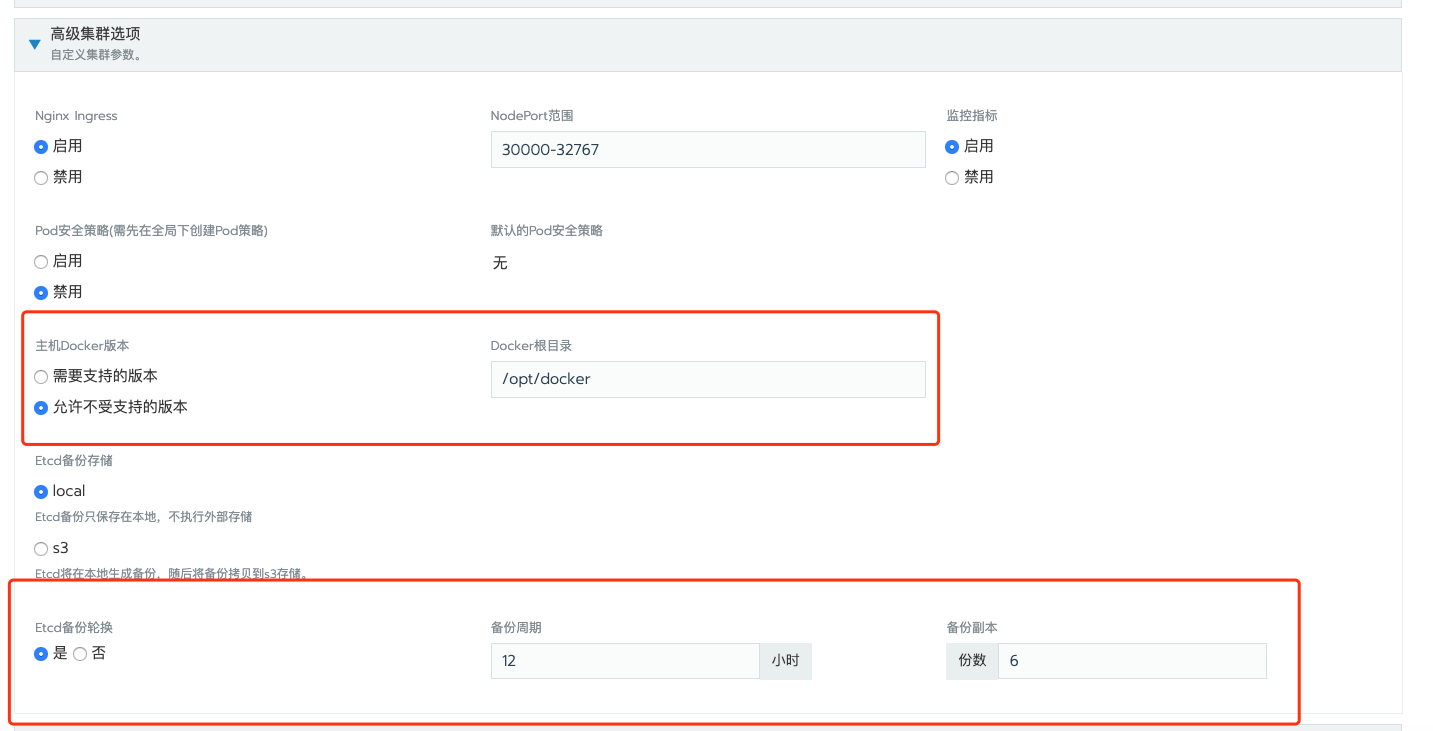Click the NodePort范围 input field
This screenshot has height=731, width=1433.
click(707, 150)
